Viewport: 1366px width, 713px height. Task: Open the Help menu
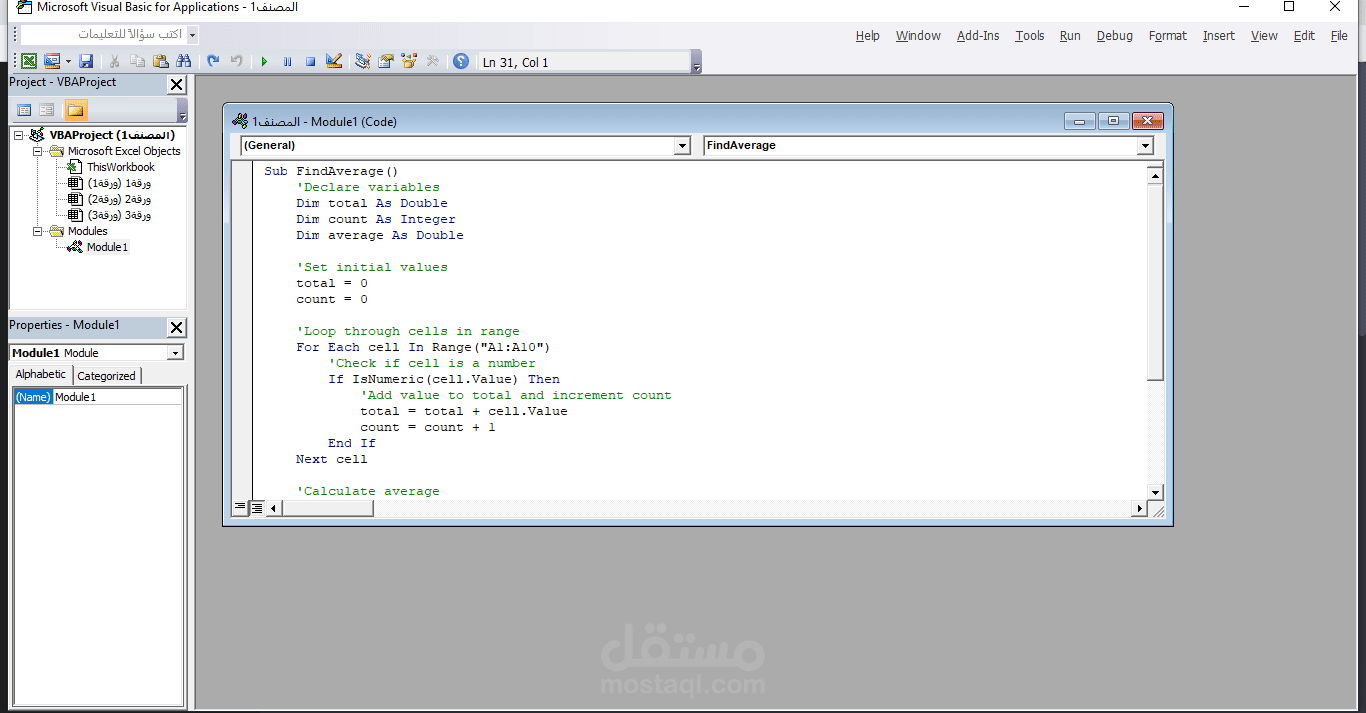tap(868, 36)
